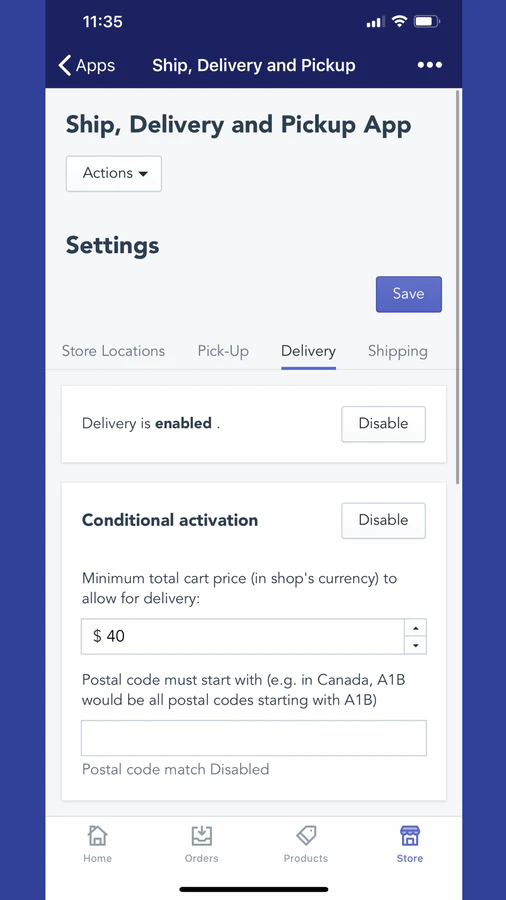Open the Products tag icon
506x900 pixels.
[306, 836]
